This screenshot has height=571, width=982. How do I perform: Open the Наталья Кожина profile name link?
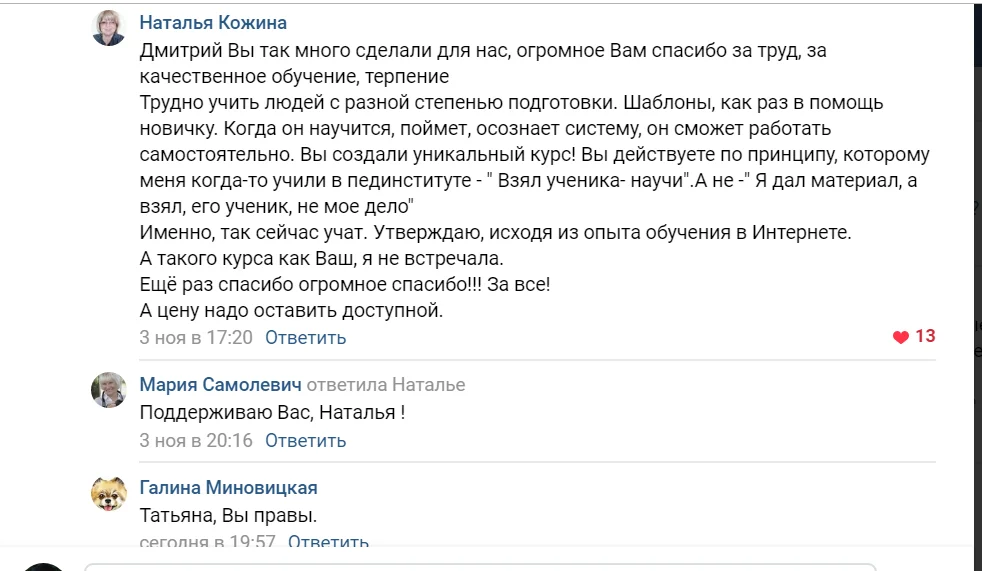coord(213,23)
